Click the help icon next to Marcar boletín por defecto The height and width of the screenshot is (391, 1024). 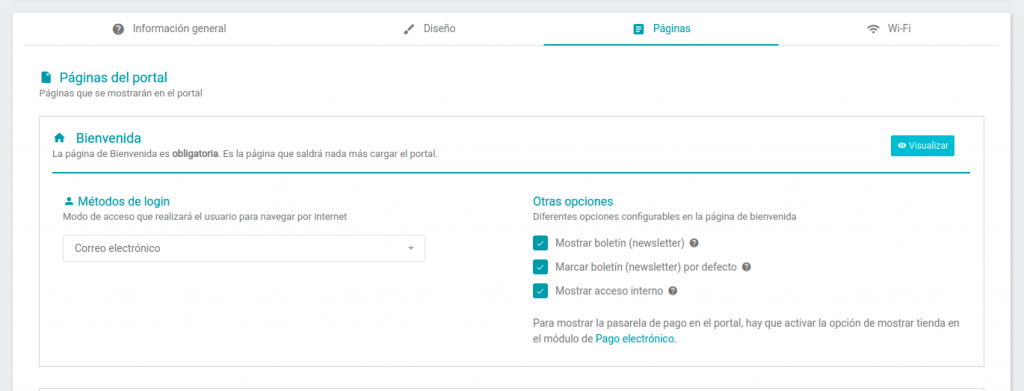point(746,267)
